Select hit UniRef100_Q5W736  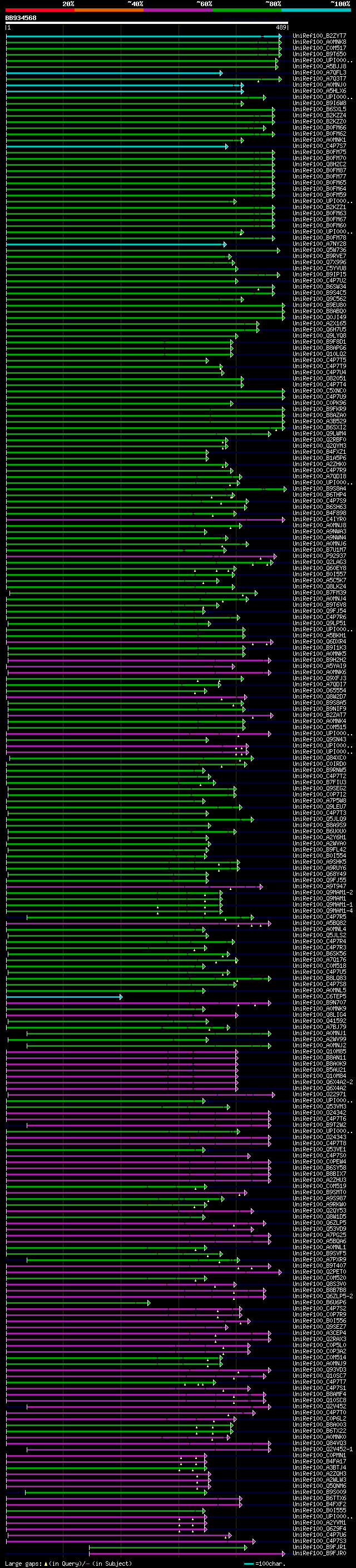tap(319, 250)
